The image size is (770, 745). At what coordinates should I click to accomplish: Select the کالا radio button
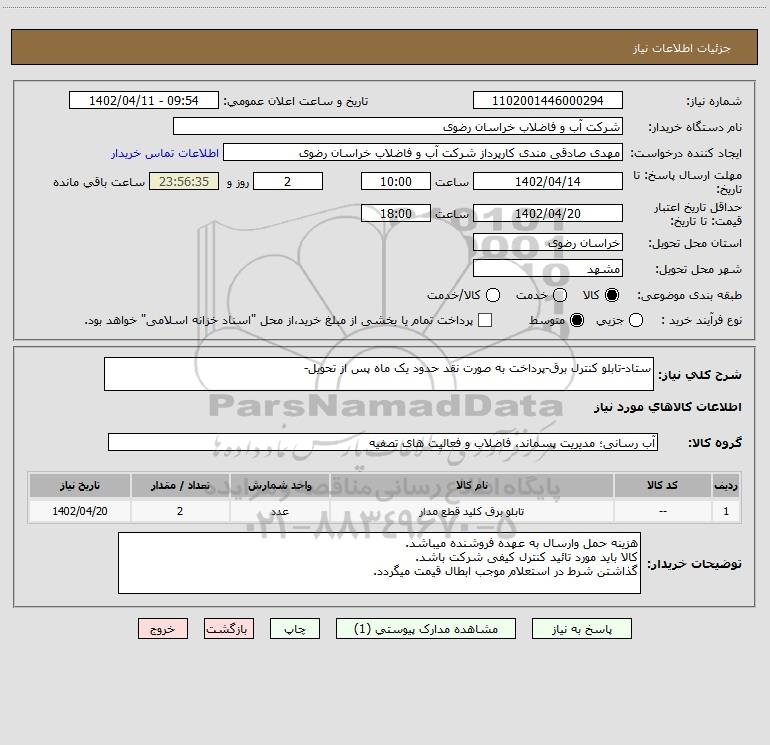612,295
